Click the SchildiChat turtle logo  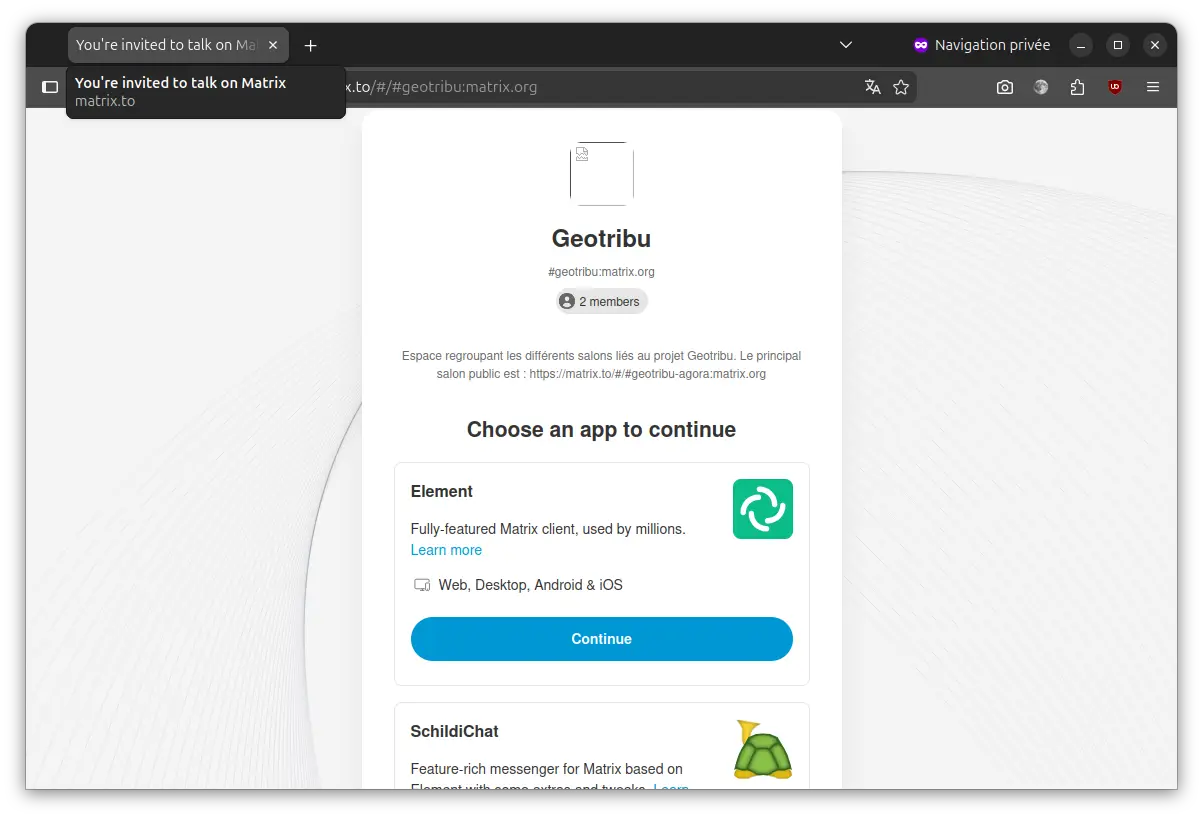click(x=762, y=750)
